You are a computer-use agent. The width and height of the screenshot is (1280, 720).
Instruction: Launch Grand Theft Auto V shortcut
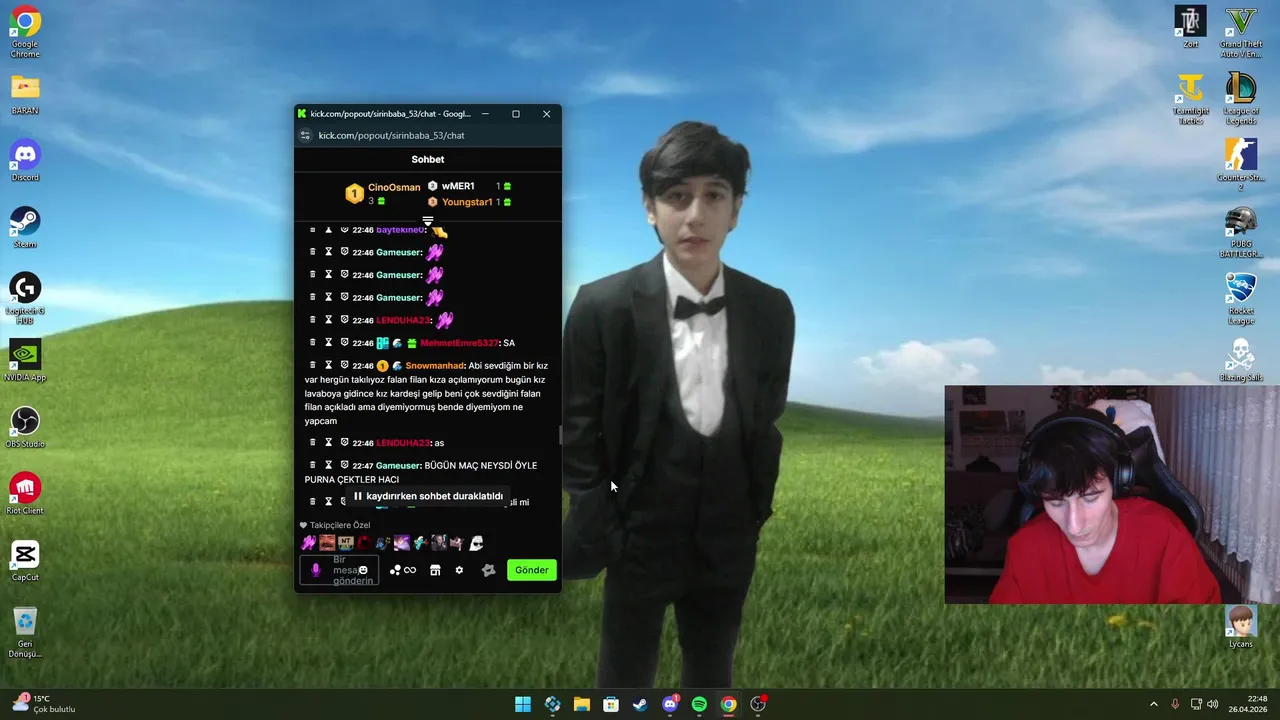point(1240,32)
